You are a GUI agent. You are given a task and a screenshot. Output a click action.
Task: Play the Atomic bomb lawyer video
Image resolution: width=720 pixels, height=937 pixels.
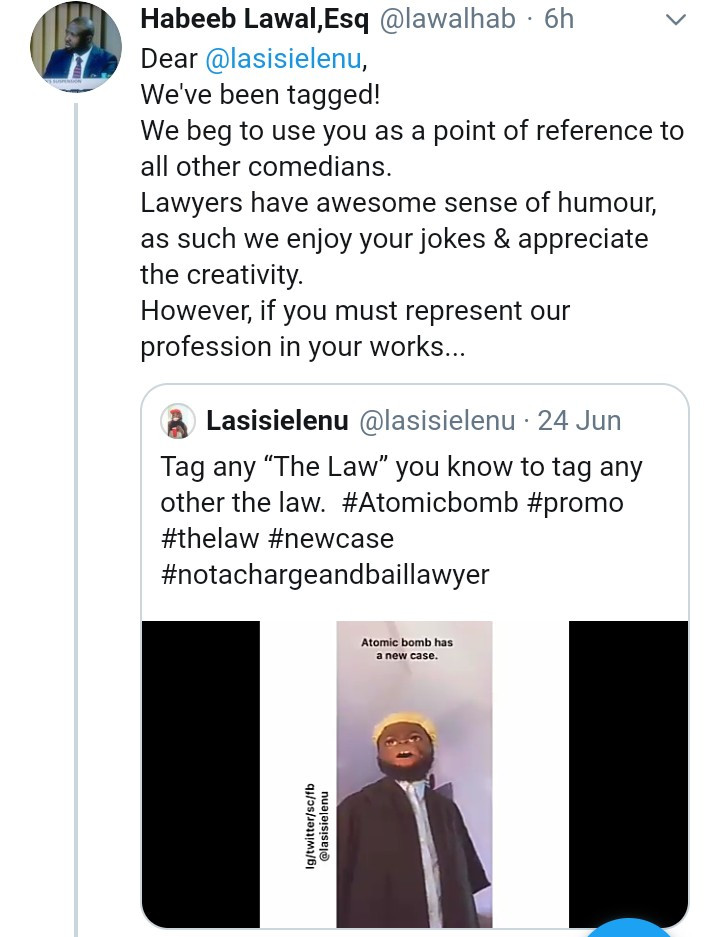[x=414, y=780]
